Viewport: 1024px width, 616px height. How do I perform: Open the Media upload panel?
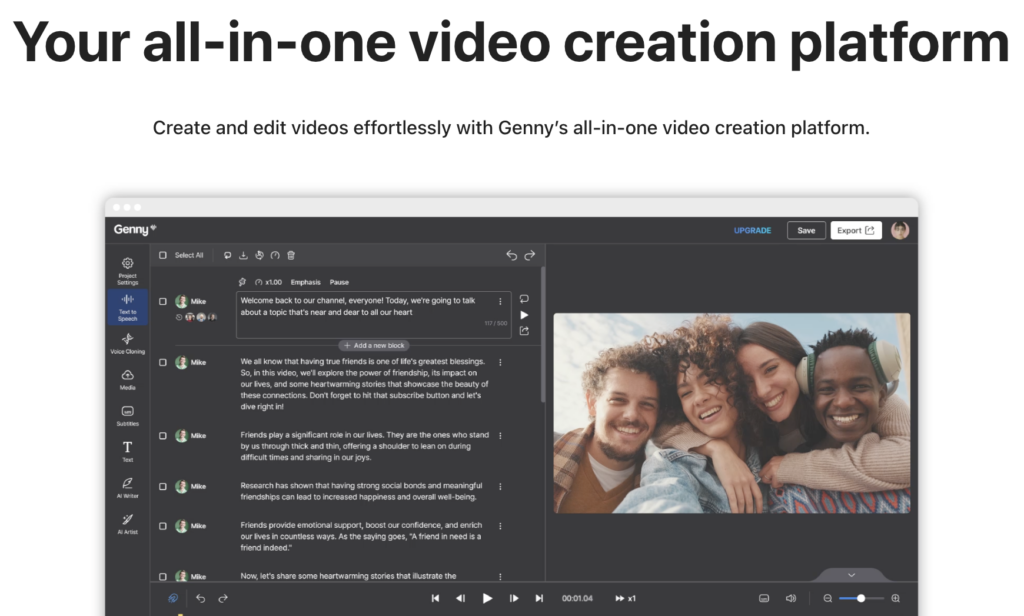(x=127, y=378)
